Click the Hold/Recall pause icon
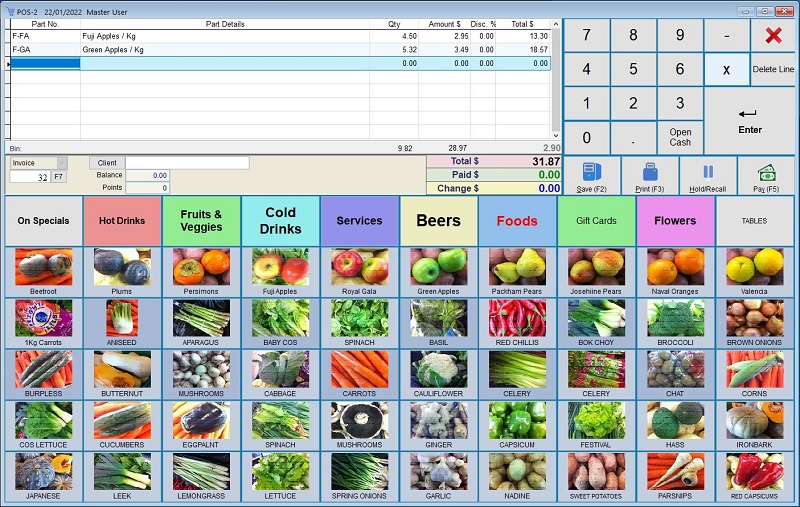The image size is (800, 507). (x=708, y=172)
